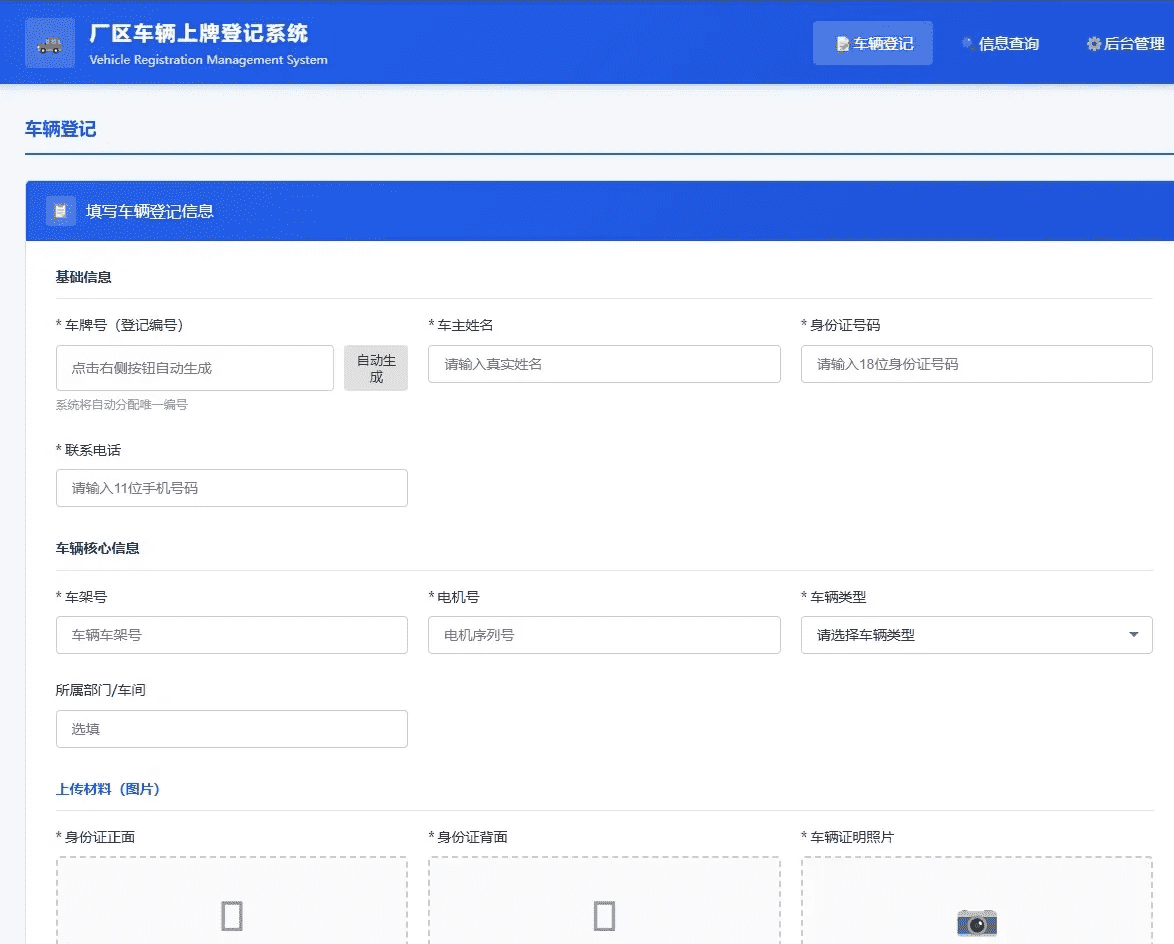The image size is (1174, 944).
Task: Click the document icon in 车辆登记 tab
Action: pyautogui.click(x=842, y=44)
